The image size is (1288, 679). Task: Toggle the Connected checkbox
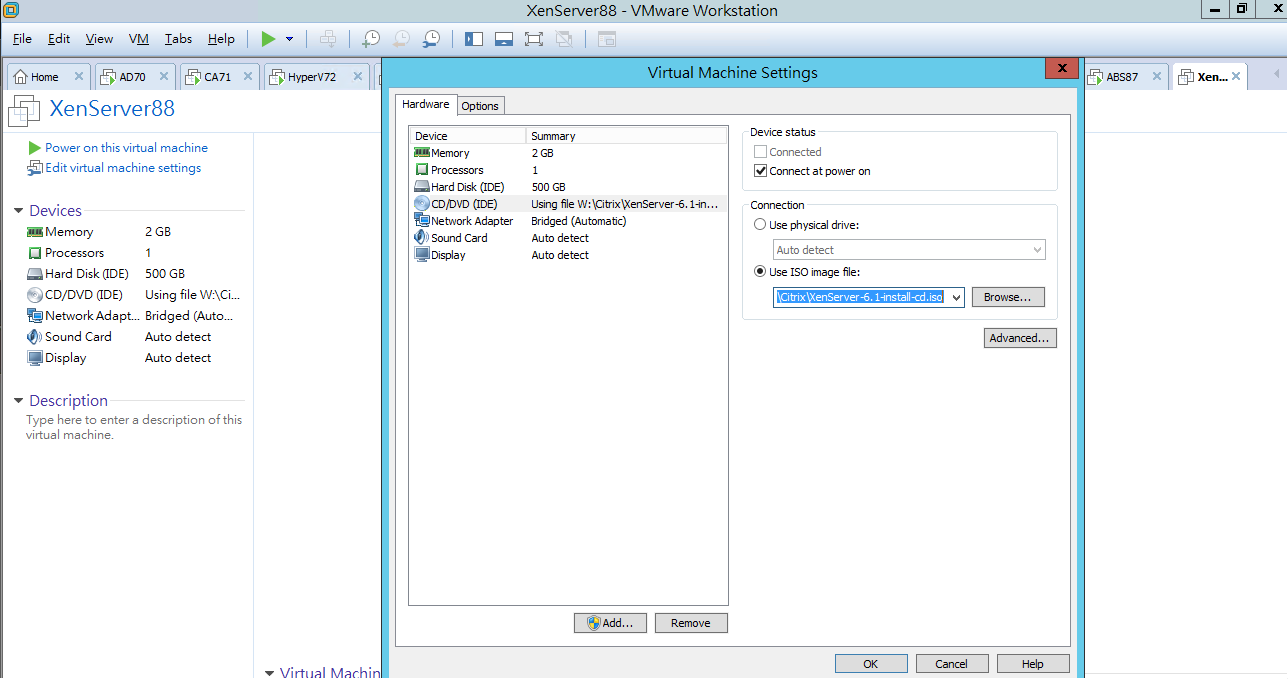coord(761,152)
